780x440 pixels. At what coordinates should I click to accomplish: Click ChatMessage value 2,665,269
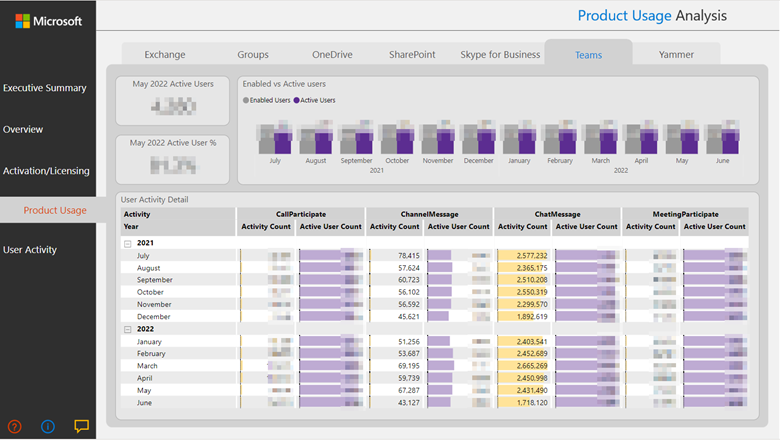pos(531,366)
